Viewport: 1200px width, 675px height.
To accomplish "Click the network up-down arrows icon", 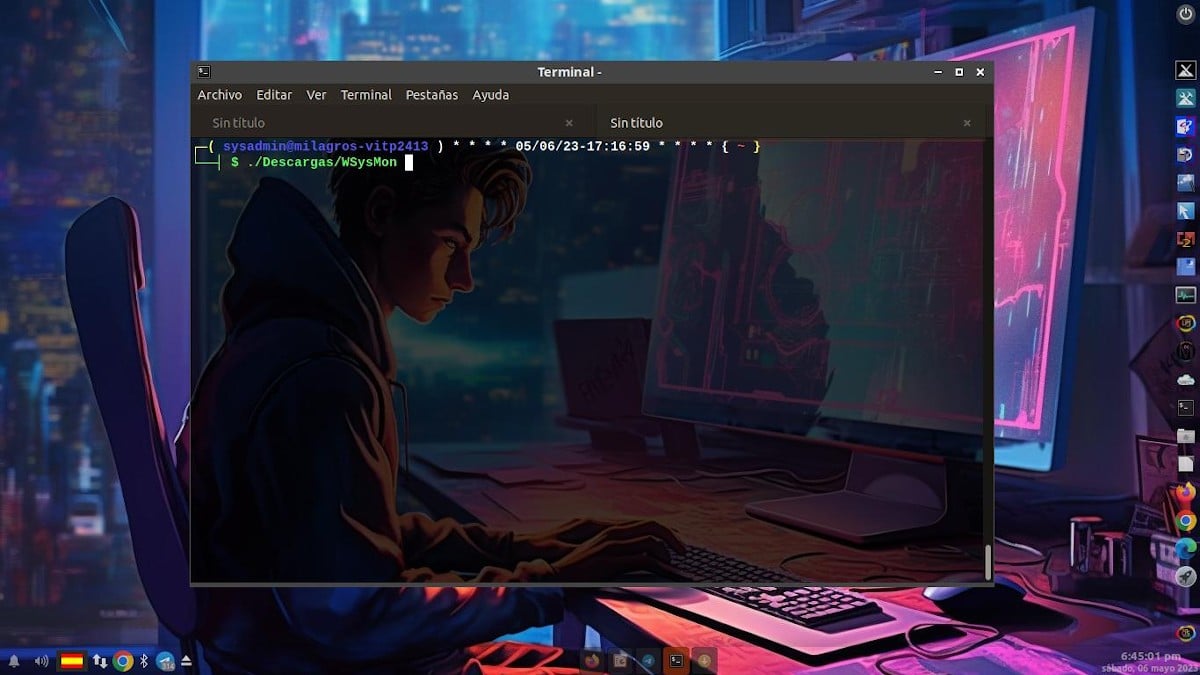I will pyautogui.click(x=99, y=661).
